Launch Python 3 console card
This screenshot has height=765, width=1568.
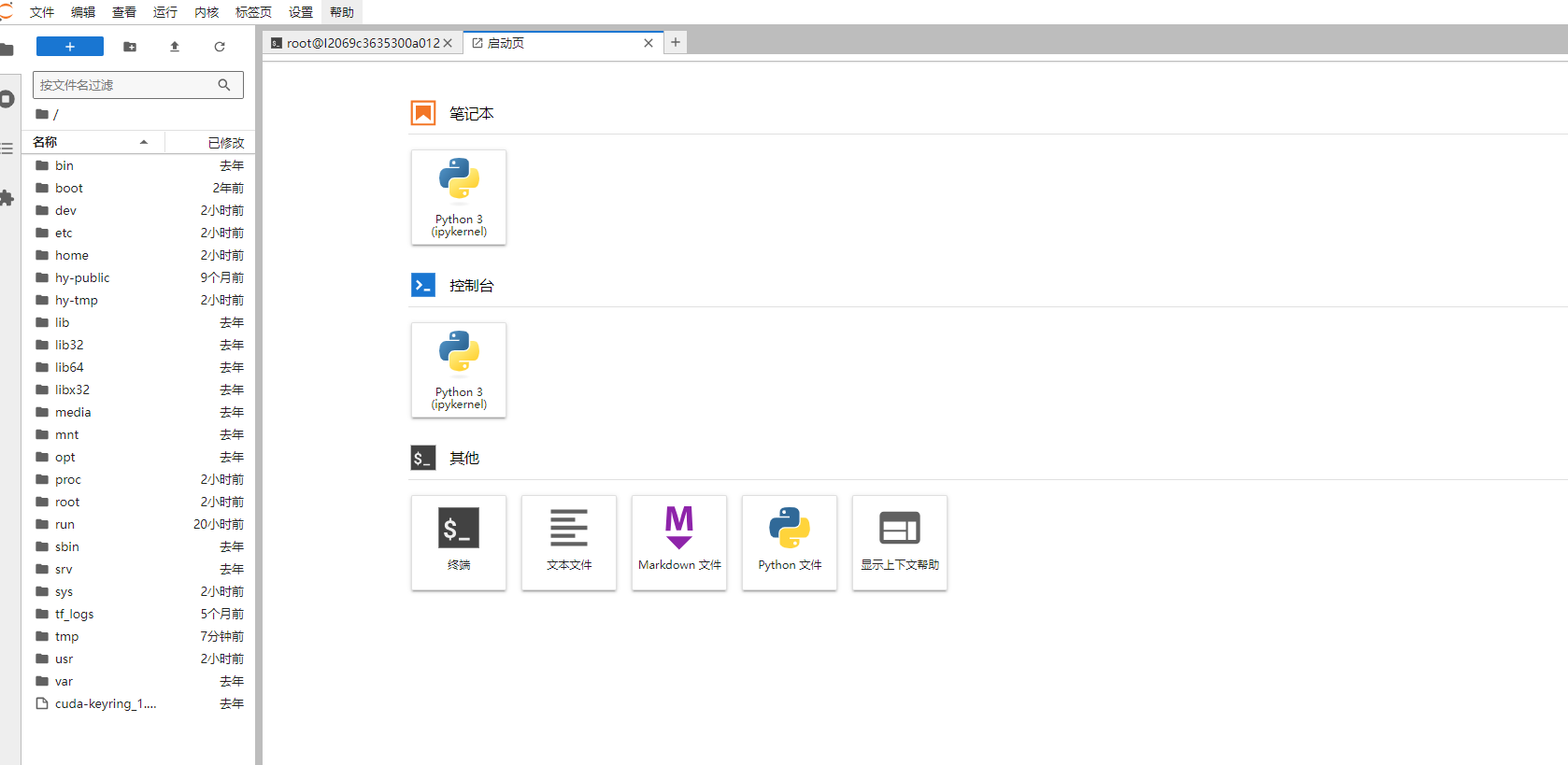pyautogui.click(x=459, y=371)
